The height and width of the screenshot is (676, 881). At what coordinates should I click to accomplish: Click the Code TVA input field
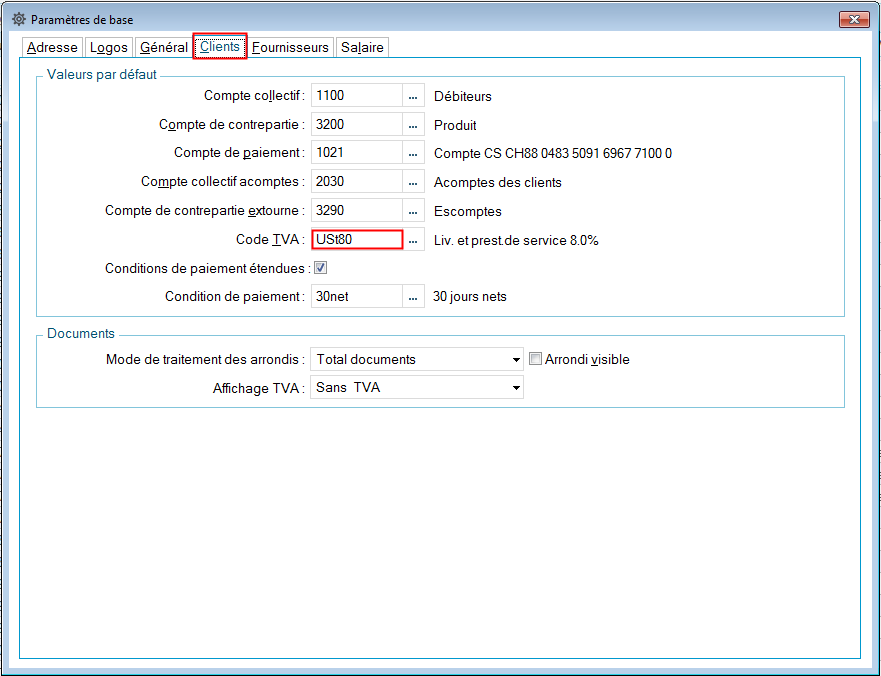click(356, 240)
